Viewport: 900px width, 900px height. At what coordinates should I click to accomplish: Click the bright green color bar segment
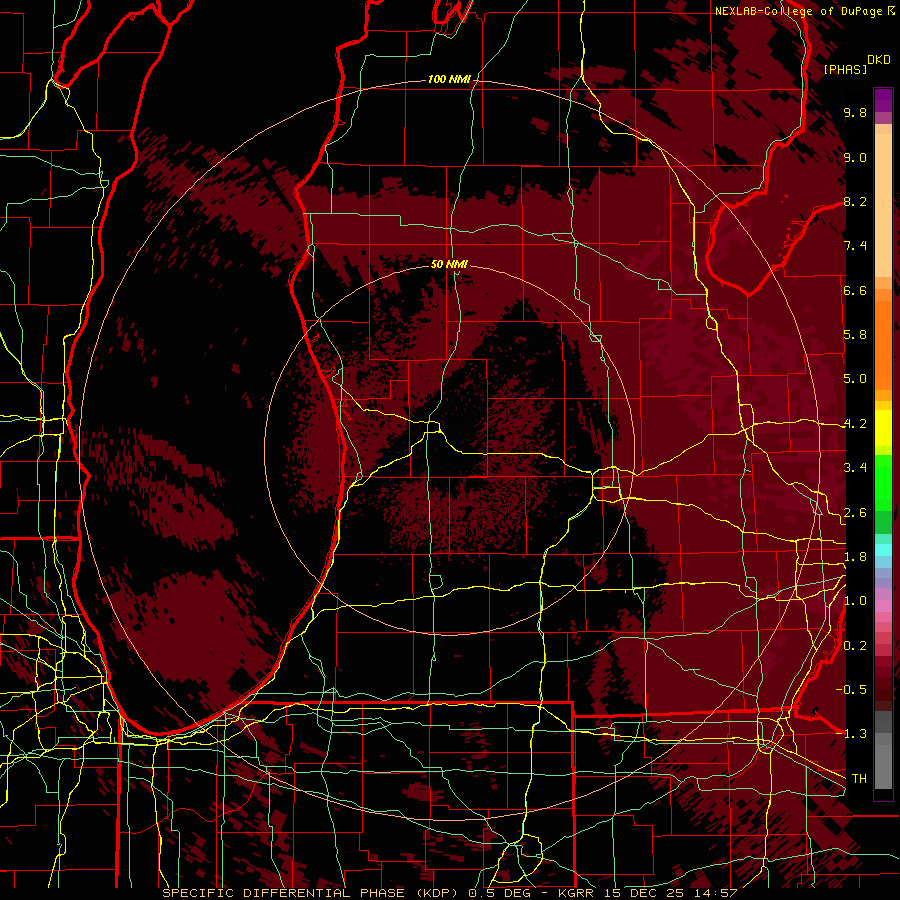click(x=883, y=482)
